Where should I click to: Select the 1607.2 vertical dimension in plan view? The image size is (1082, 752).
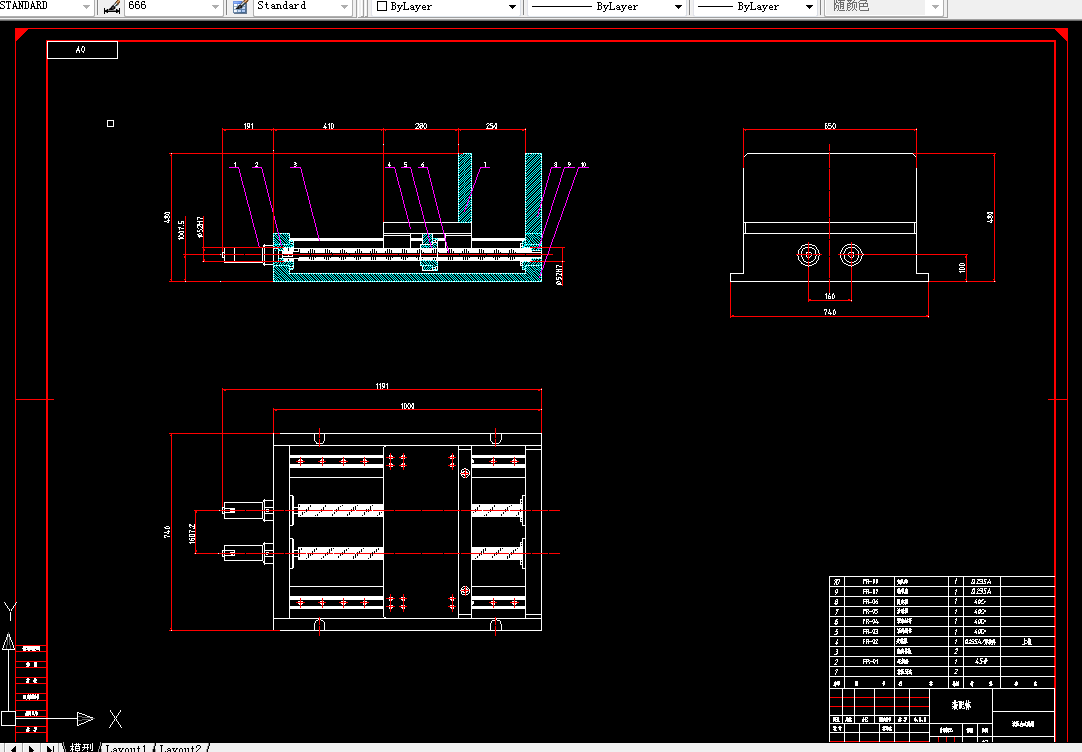coord(193,533)
